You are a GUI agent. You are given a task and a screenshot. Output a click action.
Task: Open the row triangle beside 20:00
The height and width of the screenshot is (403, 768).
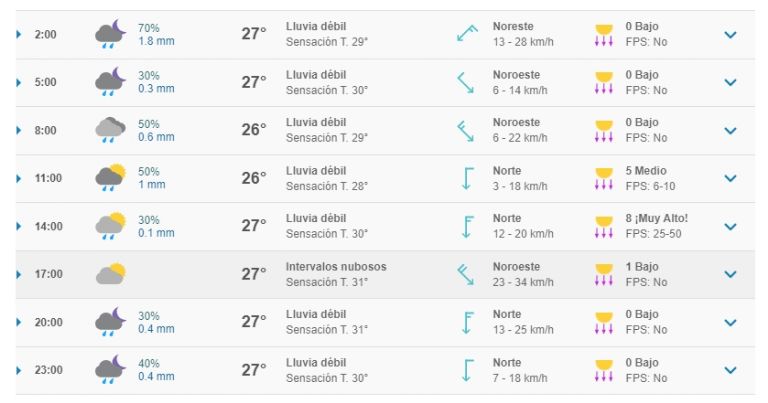19,322
